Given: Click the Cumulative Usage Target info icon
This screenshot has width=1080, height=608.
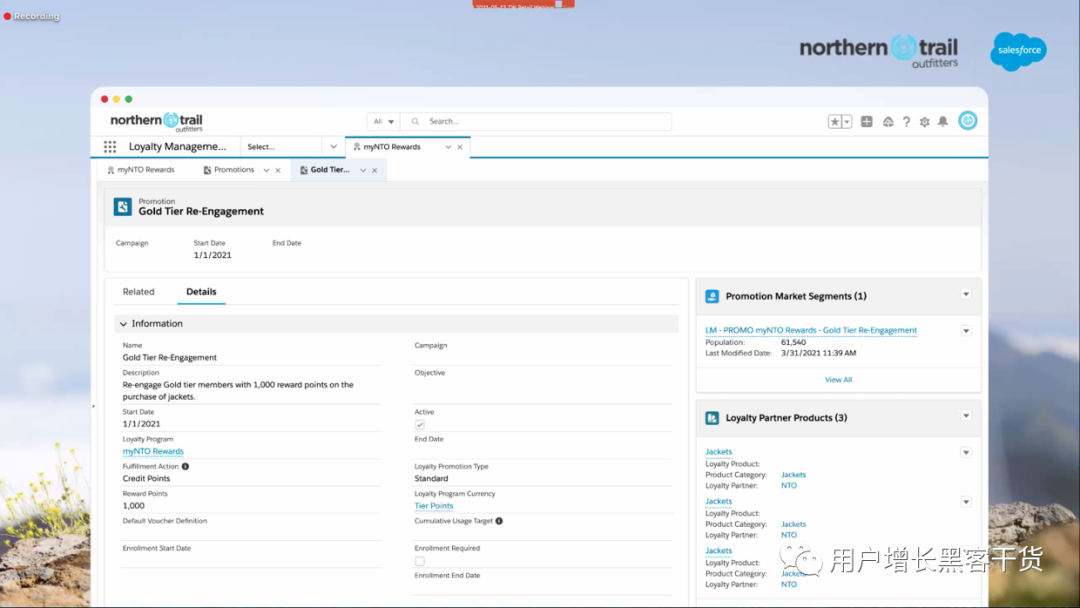Looking at the screenshot, I should click(499, 521).
